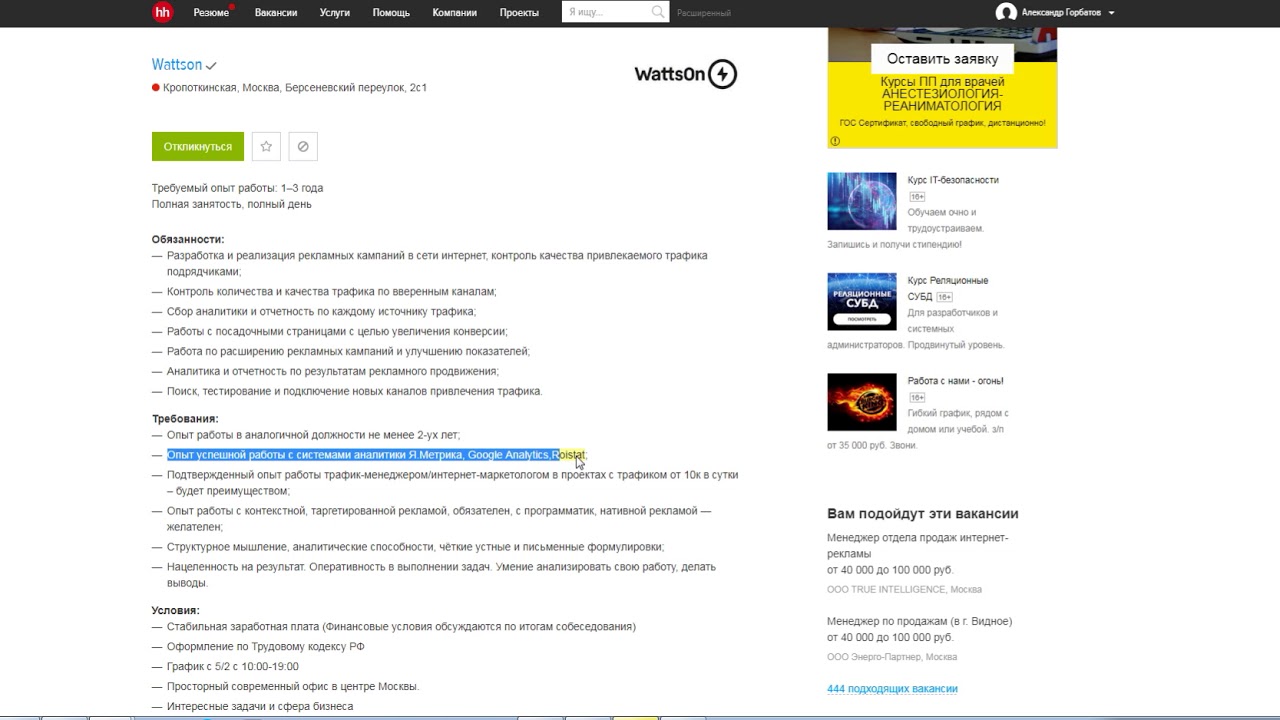1280x720 pixels.
Task: Click the 'Требуемый опыт работы: 1–3 года' text
Action: 237,188
